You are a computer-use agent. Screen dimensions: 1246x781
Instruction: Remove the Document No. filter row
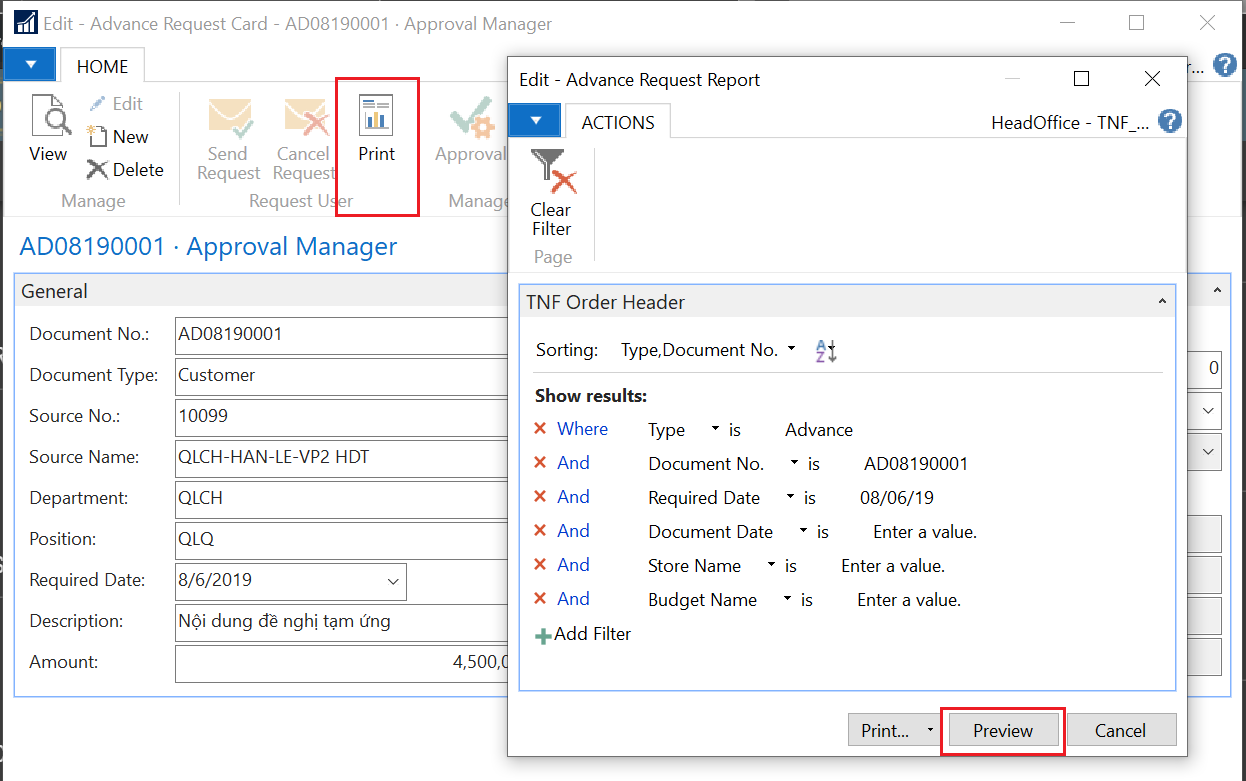[540, 463]
